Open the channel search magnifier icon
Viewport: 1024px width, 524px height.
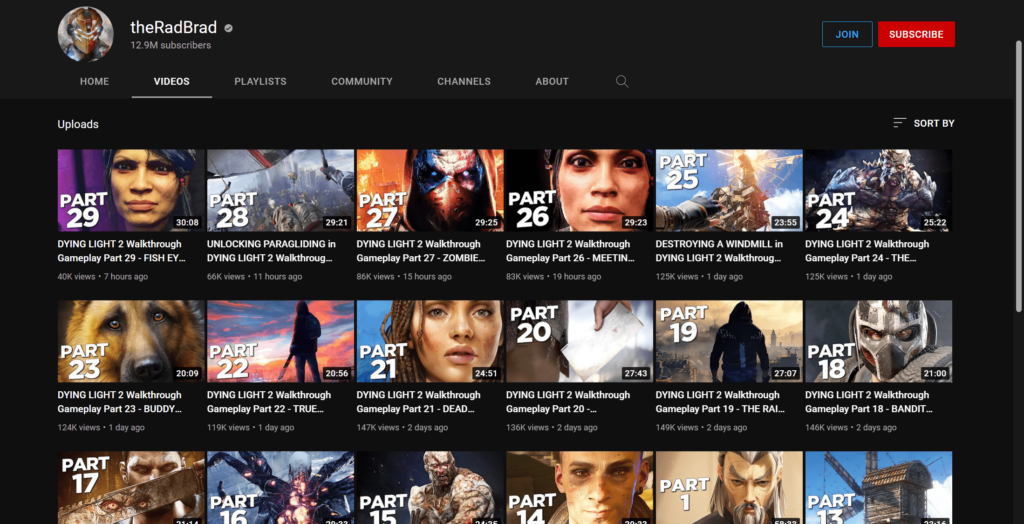tap(622, 82)
